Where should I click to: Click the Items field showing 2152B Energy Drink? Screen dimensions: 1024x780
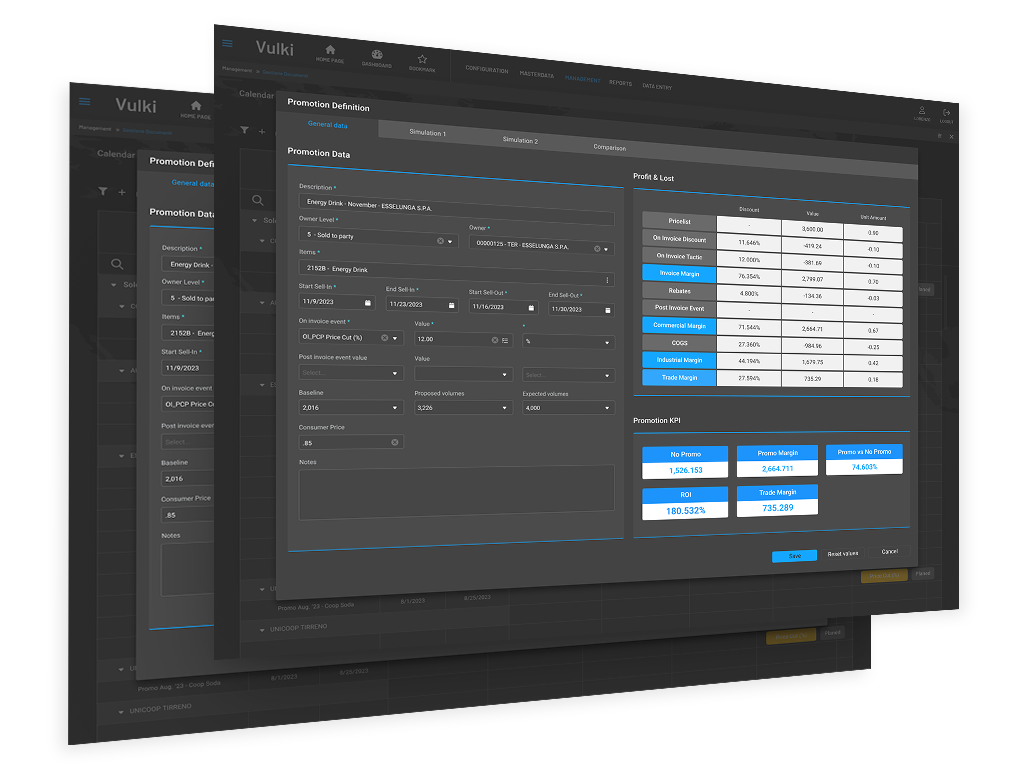(456, 274)
